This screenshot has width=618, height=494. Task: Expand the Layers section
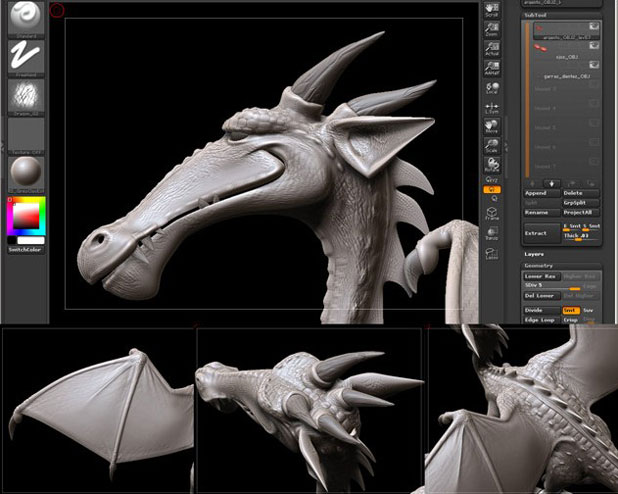(x=534, y=254)
